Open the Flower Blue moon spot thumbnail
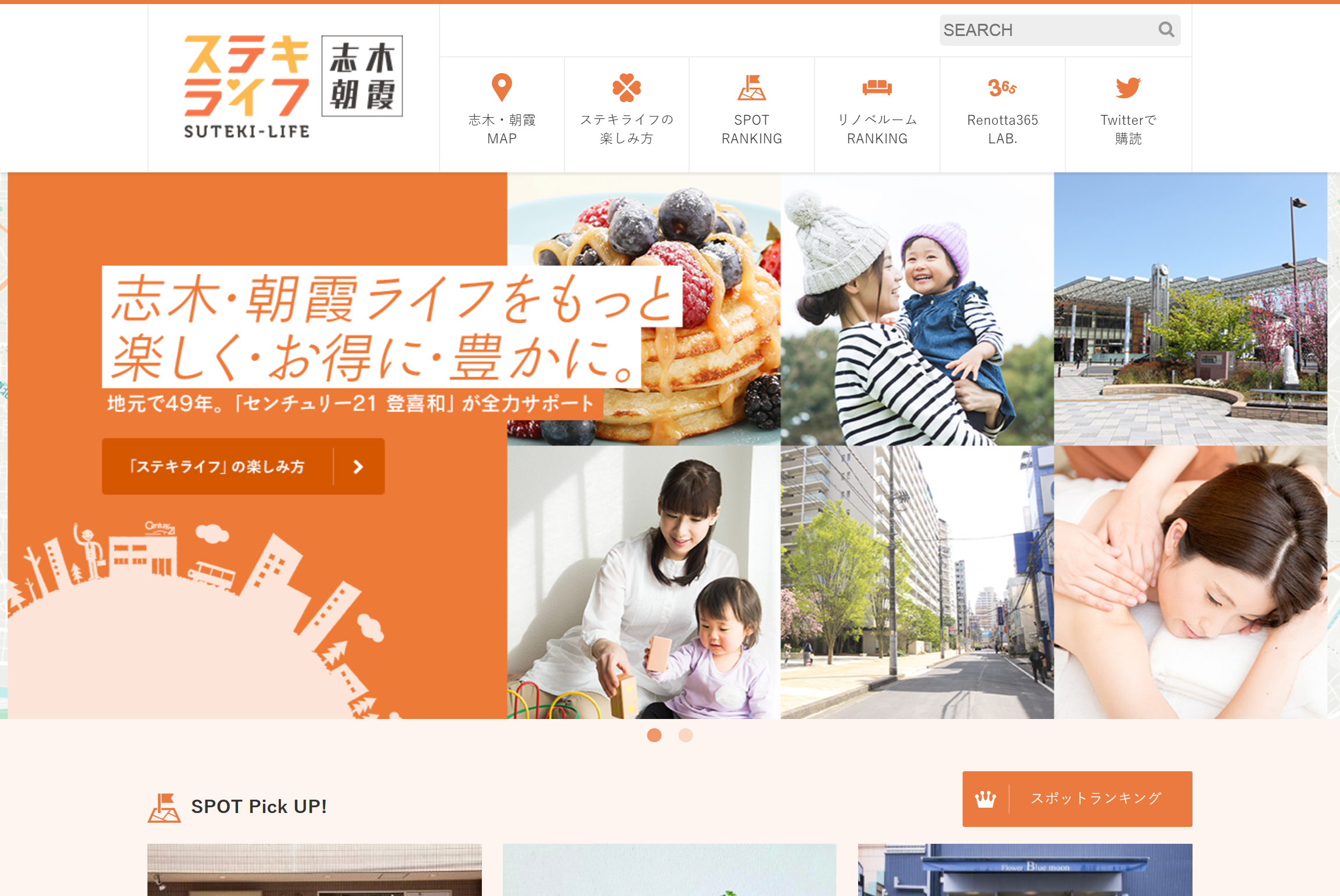1340x896 pixels. [1025, 870]
